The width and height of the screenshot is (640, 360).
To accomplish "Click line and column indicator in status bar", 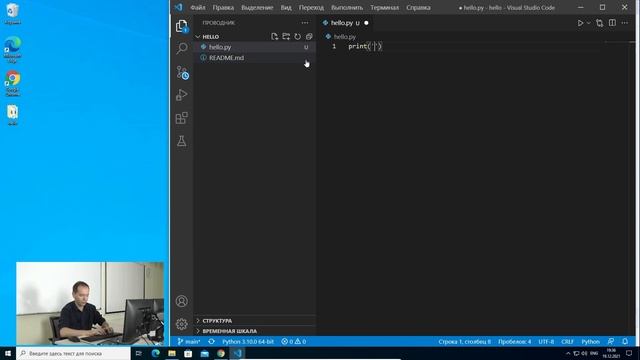I will (464, 342).
